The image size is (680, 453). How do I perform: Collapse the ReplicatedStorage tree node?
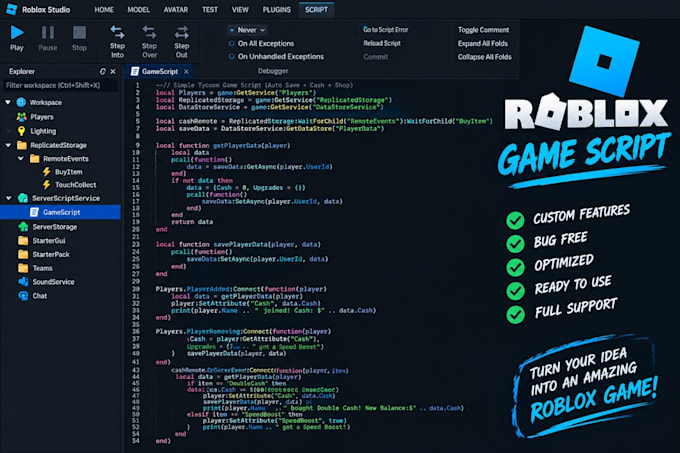(x=8, y=145)
